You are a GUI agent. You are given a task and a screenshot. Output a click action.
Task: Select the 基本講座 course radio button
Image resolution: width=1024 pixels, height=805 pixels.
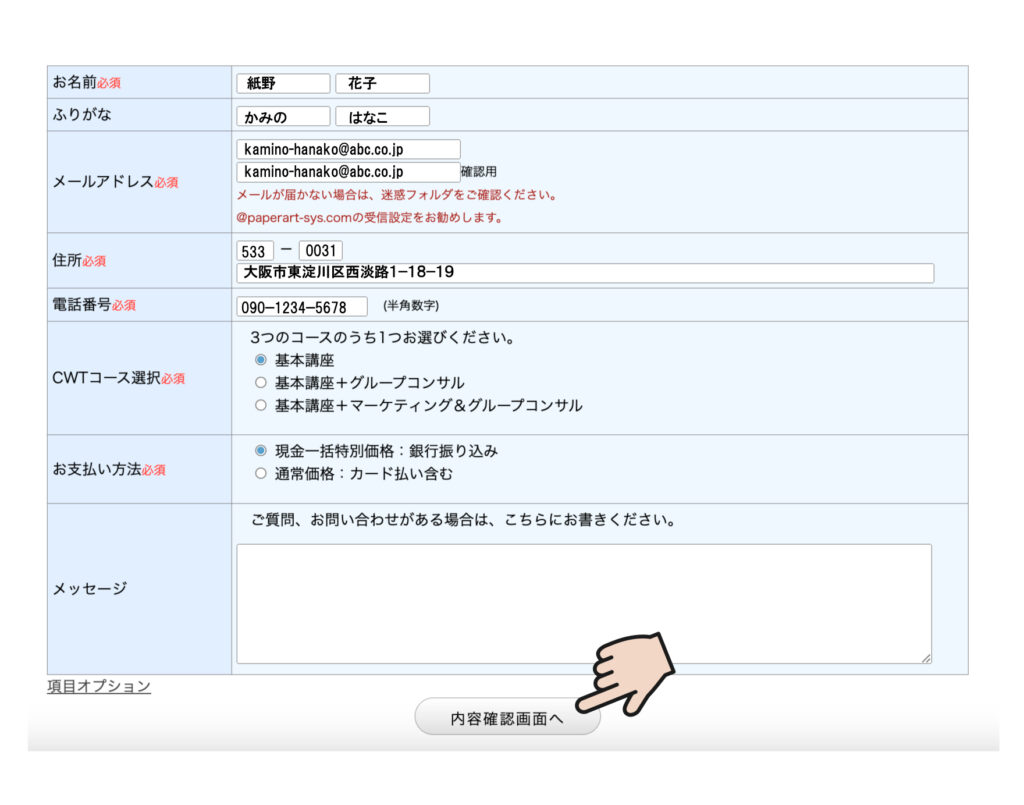[x=261, y=360]
